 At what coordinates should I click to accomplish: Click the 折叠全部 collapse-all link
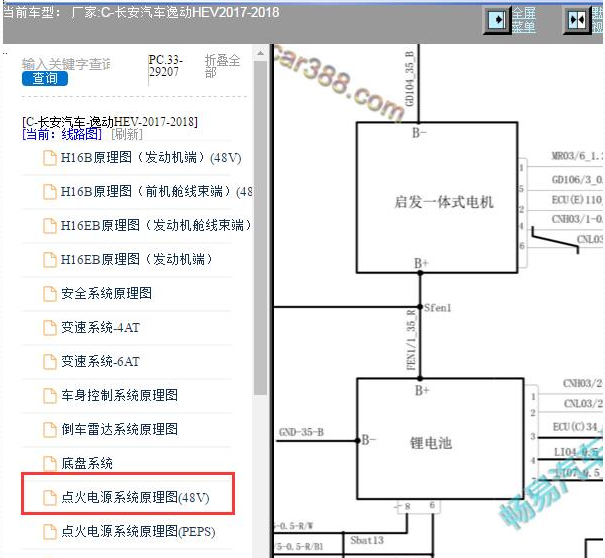coord(222,66)
